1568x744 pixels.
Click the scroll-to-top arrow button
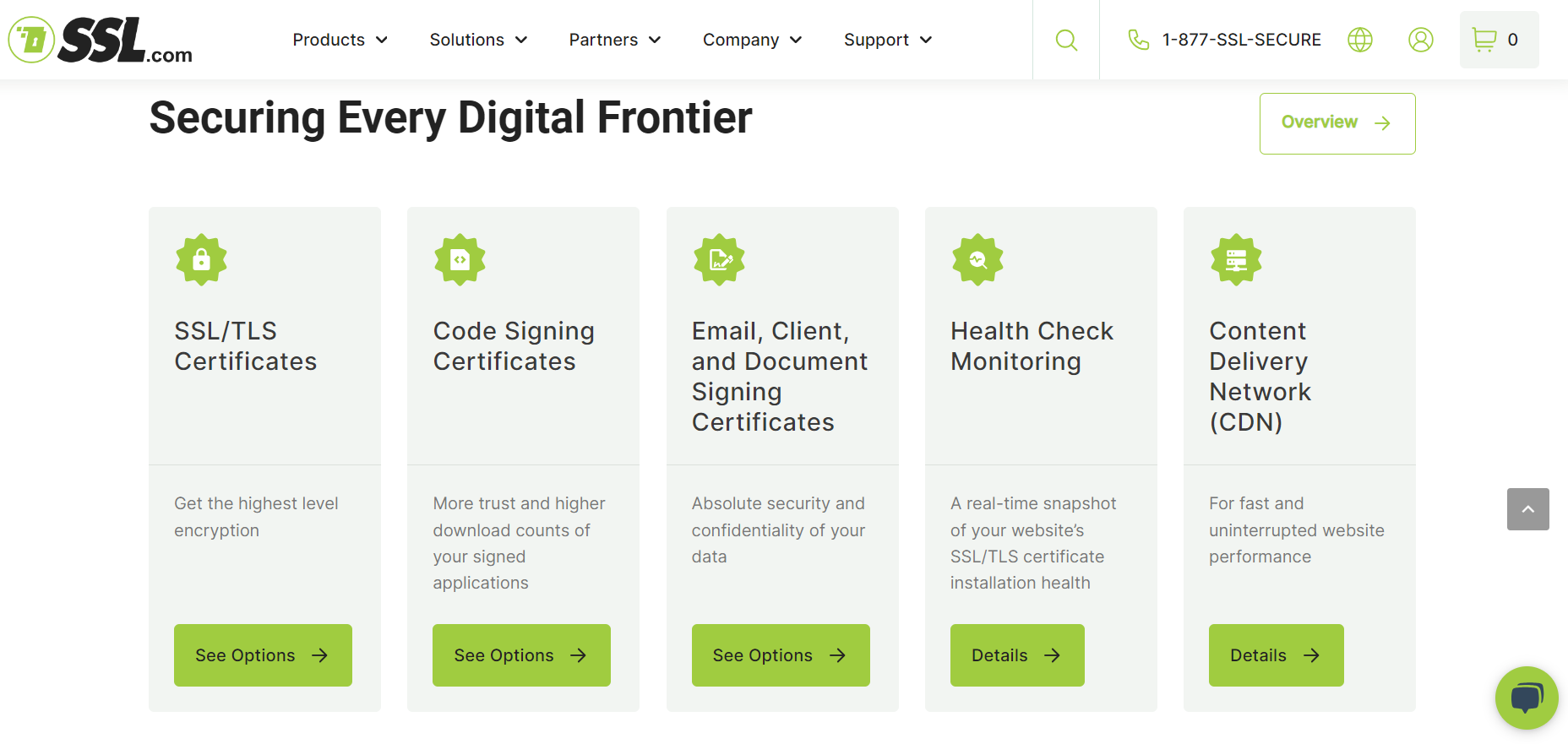click(x=1527, y=509)
